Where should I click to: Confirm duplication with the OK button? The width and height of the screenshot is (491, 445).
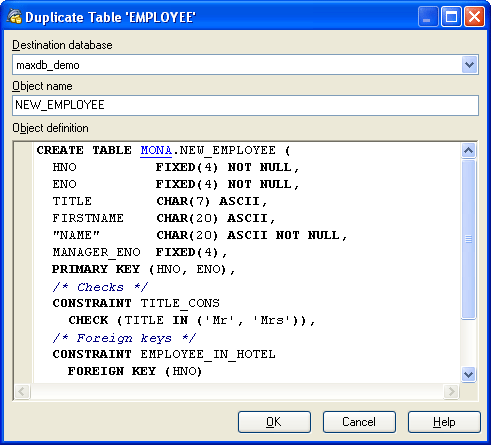click(x=274, y=422)
